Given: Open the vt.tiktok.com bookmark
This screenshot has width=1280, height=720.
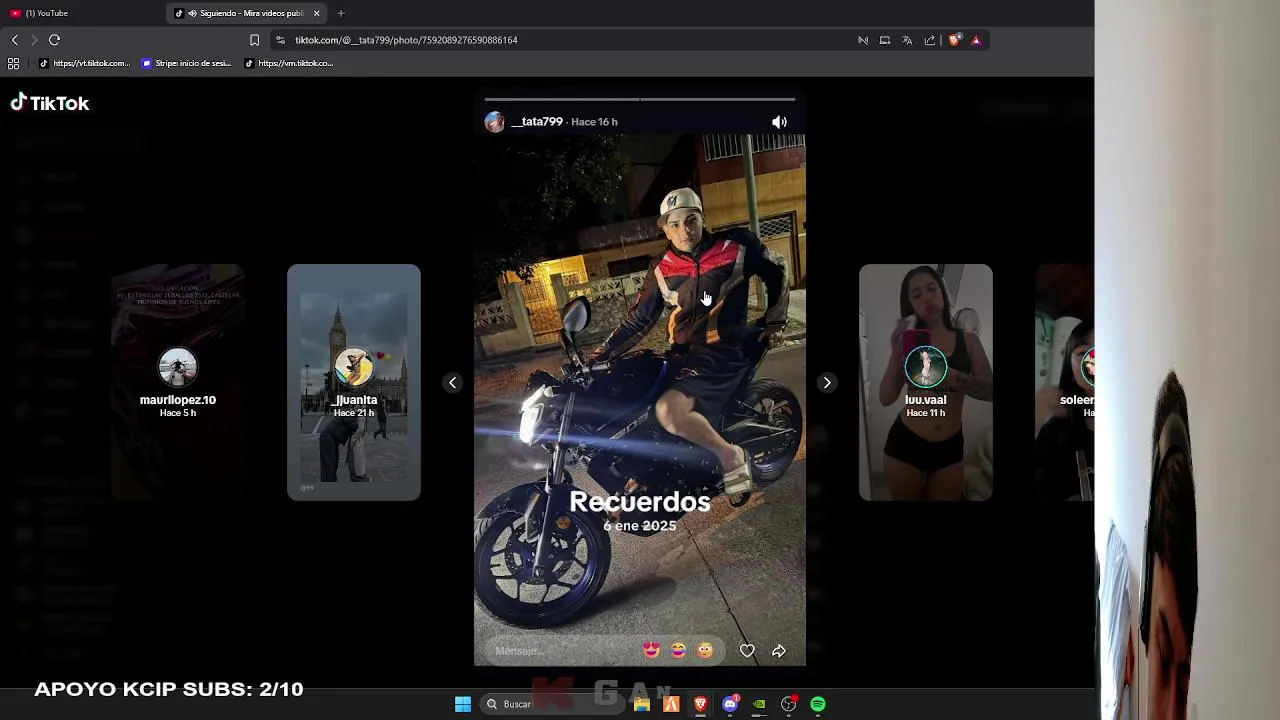Looking at the screenshot, I should point(85,63).
